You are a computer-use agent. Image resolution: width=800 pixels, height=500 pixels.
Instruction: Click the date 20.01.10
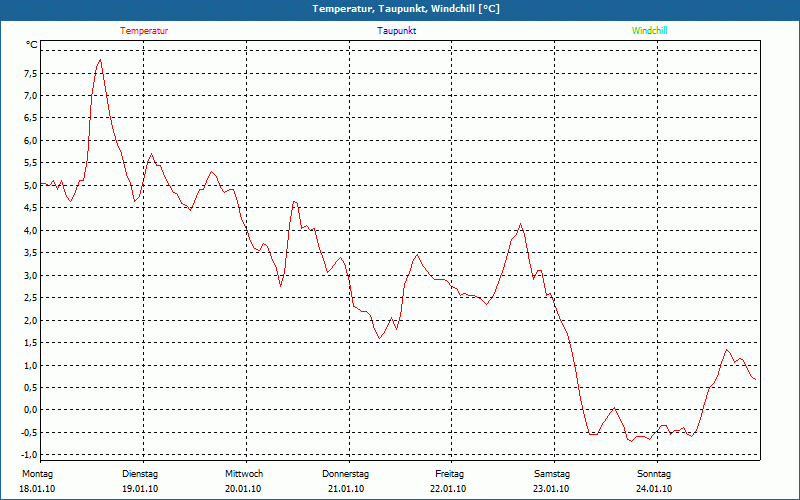tap(243, 489)
